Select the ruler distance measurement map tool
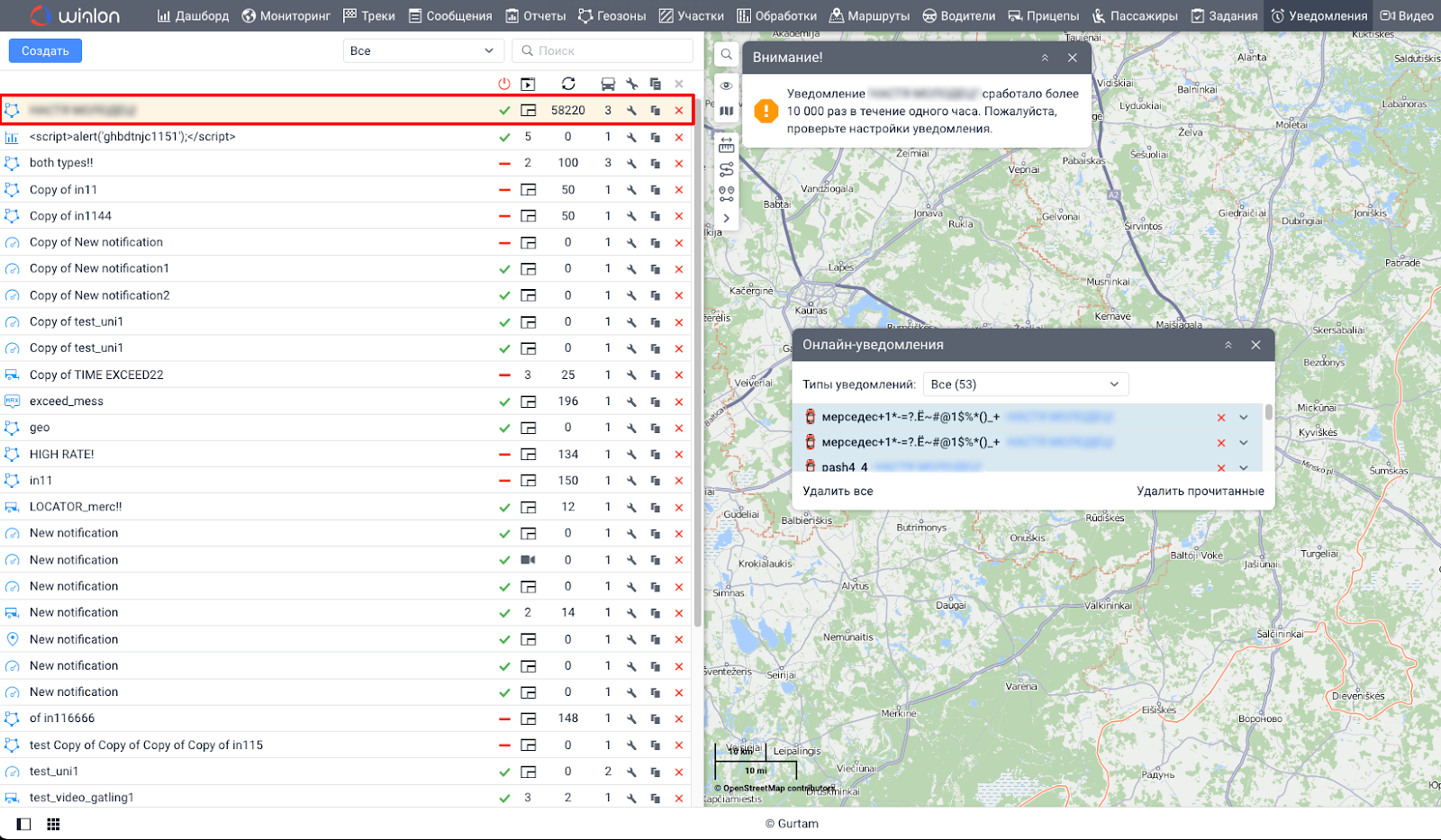 click(726, 145)
